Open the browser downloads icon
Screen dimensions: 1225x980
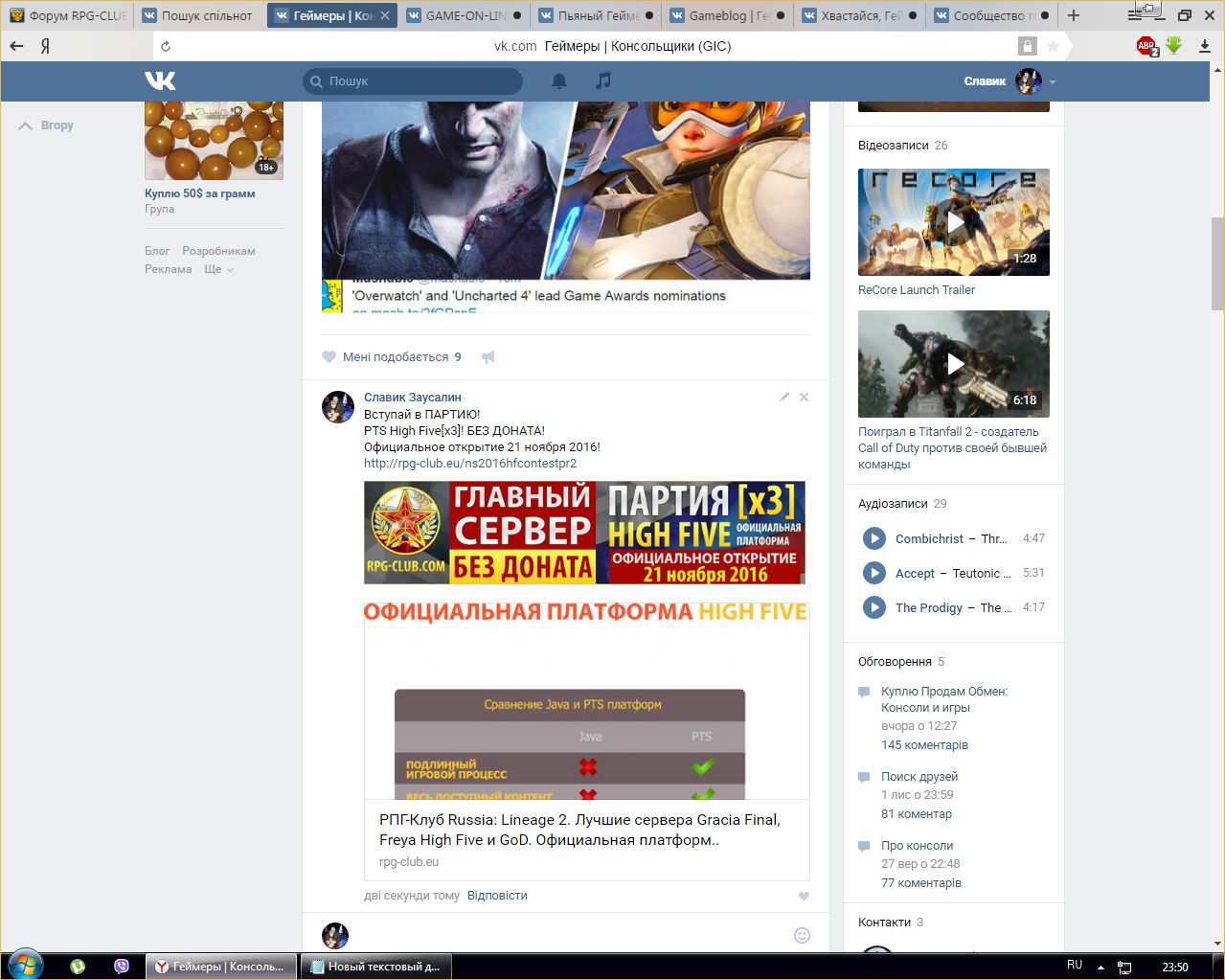point(1205,46)
